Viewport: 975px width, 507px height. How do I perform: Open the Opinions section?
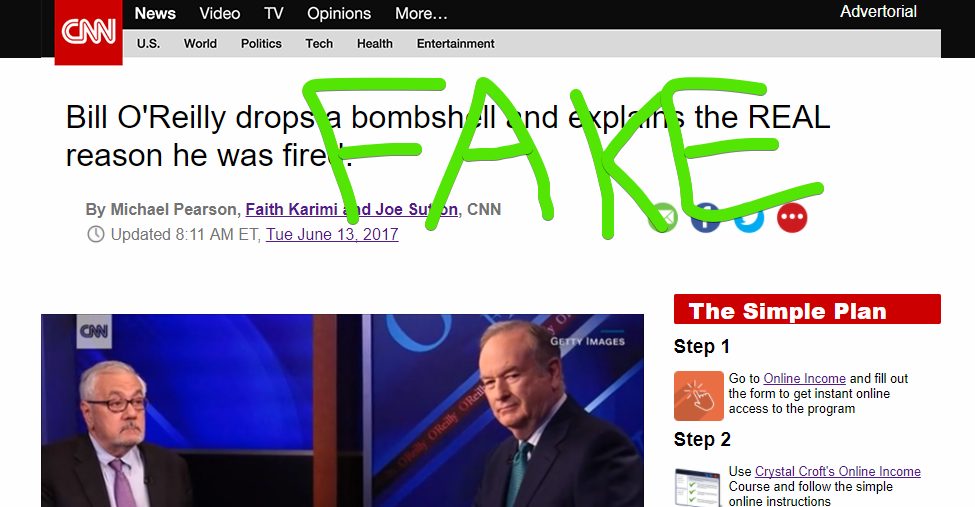click(339, 14)
